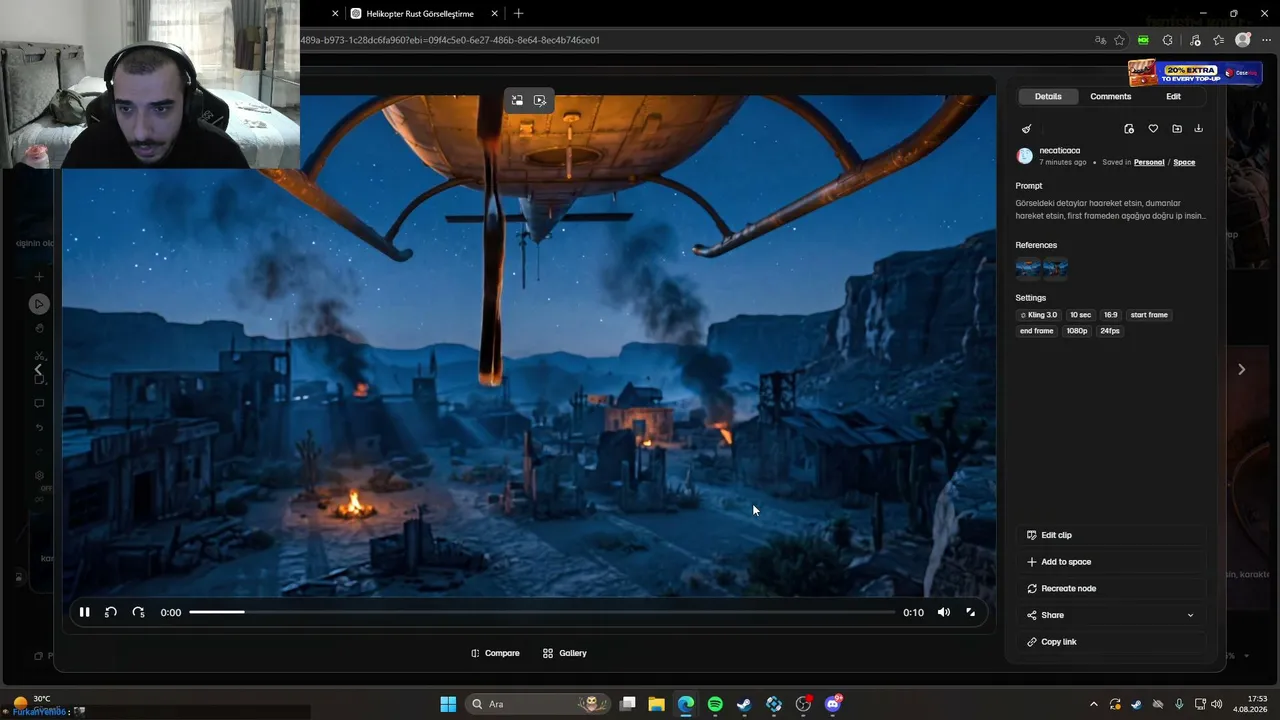Open the browser extensions icon
Image resolution: width=1280 pixels, height=720 pixels.
1168,40
